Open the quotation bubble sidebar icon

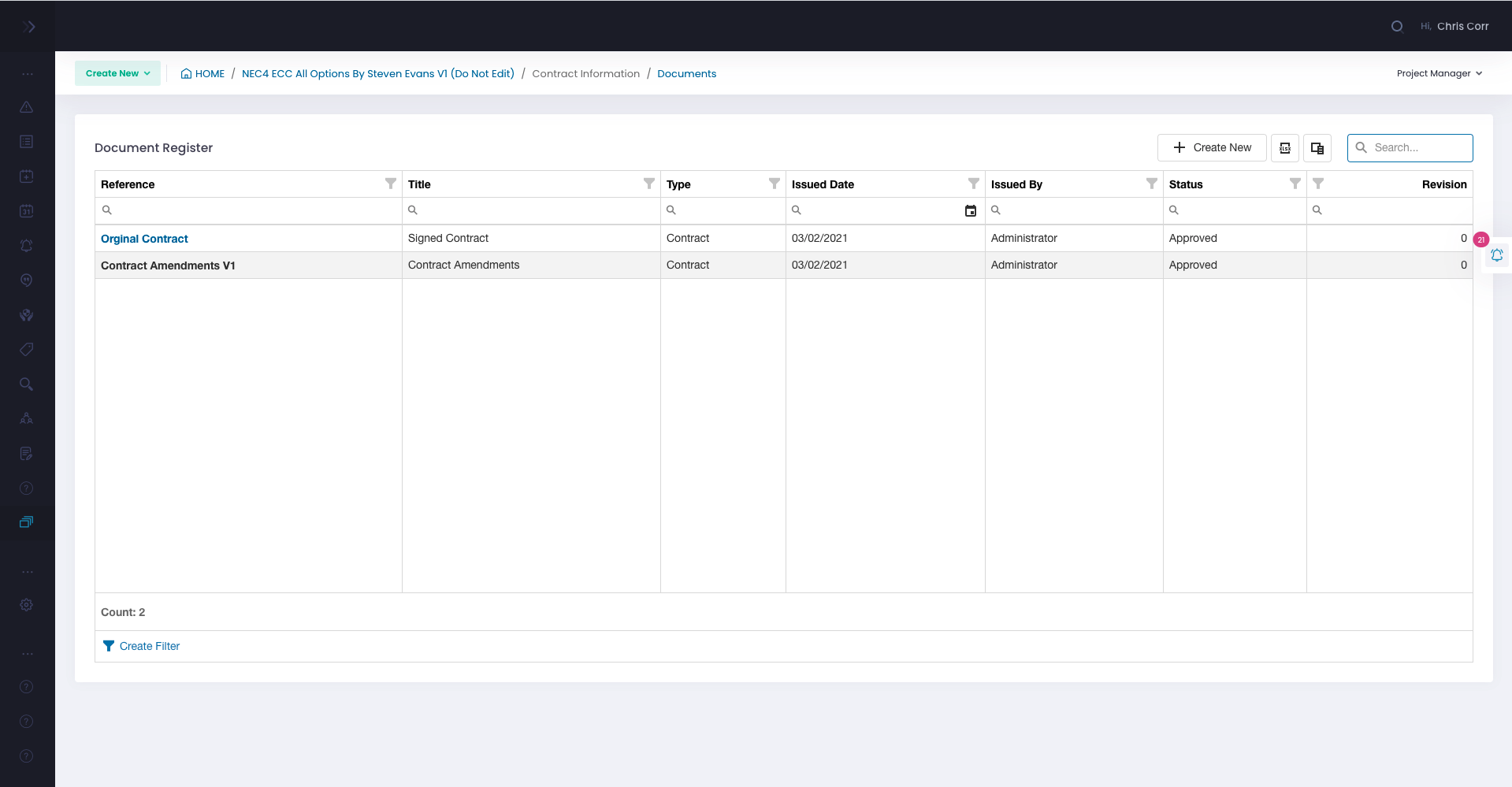pyautogui.click(x=26, y=280)
